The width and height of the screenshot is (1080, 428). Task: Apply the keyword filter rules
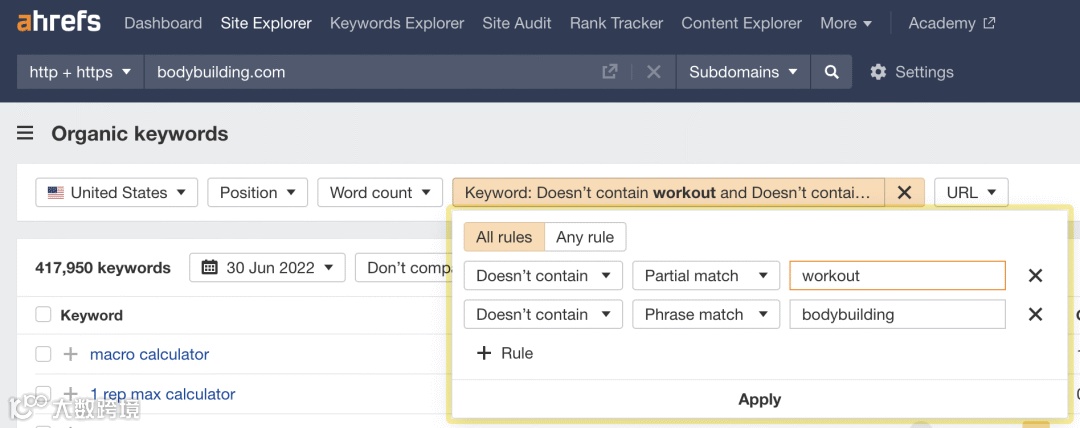point(760,399)
